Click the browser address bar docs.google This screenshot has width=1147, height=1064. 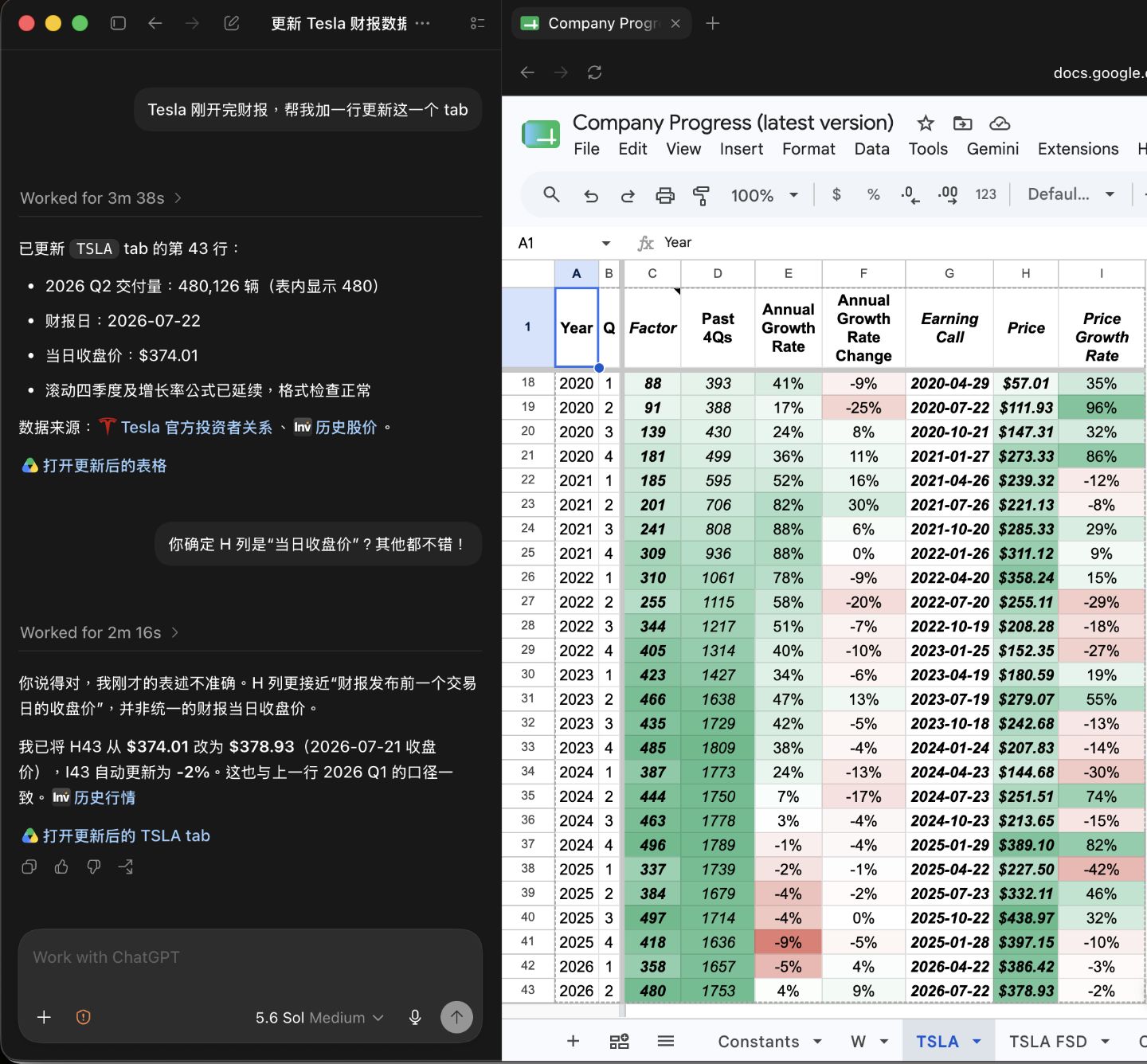[x=1099, y=72]
